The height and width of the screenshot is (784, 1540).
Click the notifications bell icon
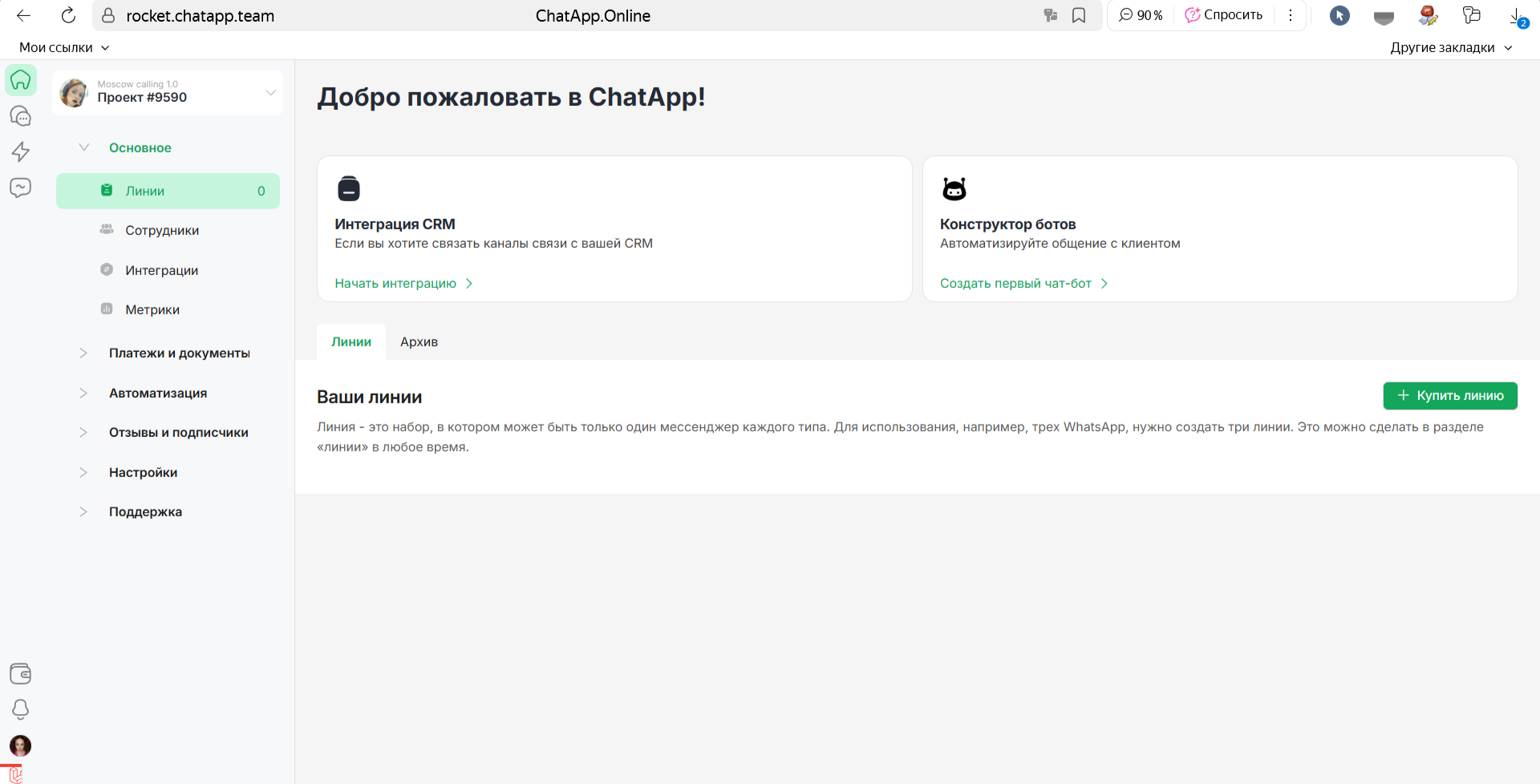point(21,709)
